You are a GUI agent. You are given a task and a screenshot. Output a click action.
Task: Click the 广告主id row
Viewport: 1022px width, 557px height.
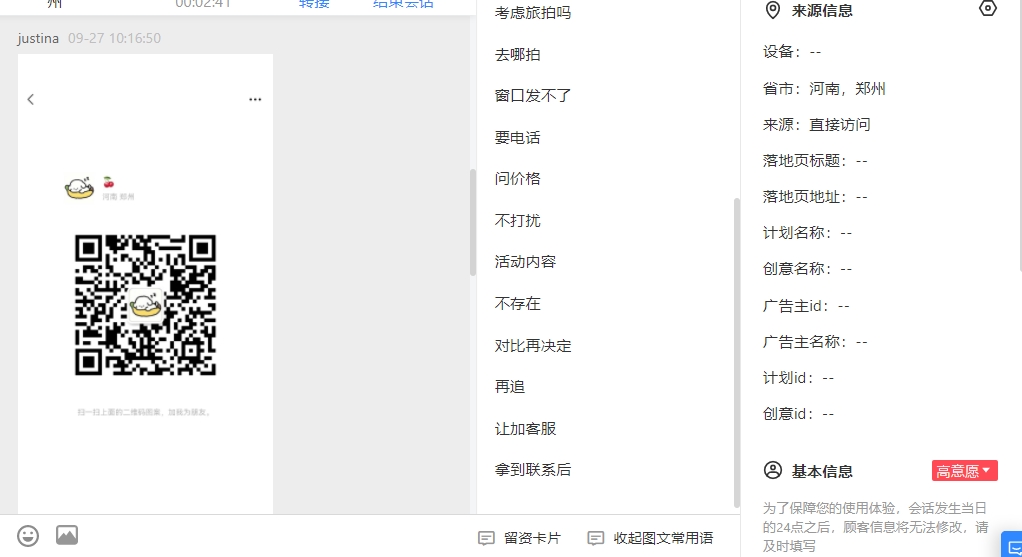click(x=806, y=306)
